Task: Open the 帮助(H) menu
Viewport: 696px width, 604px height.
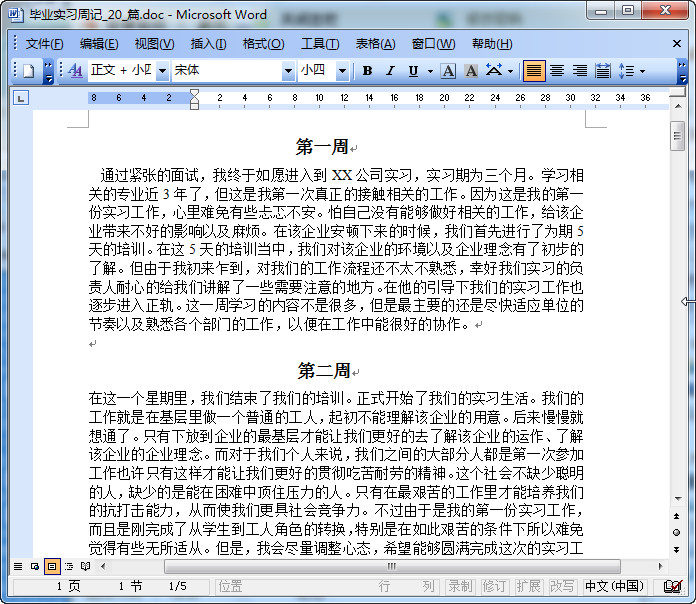Action: click(492, 44)
